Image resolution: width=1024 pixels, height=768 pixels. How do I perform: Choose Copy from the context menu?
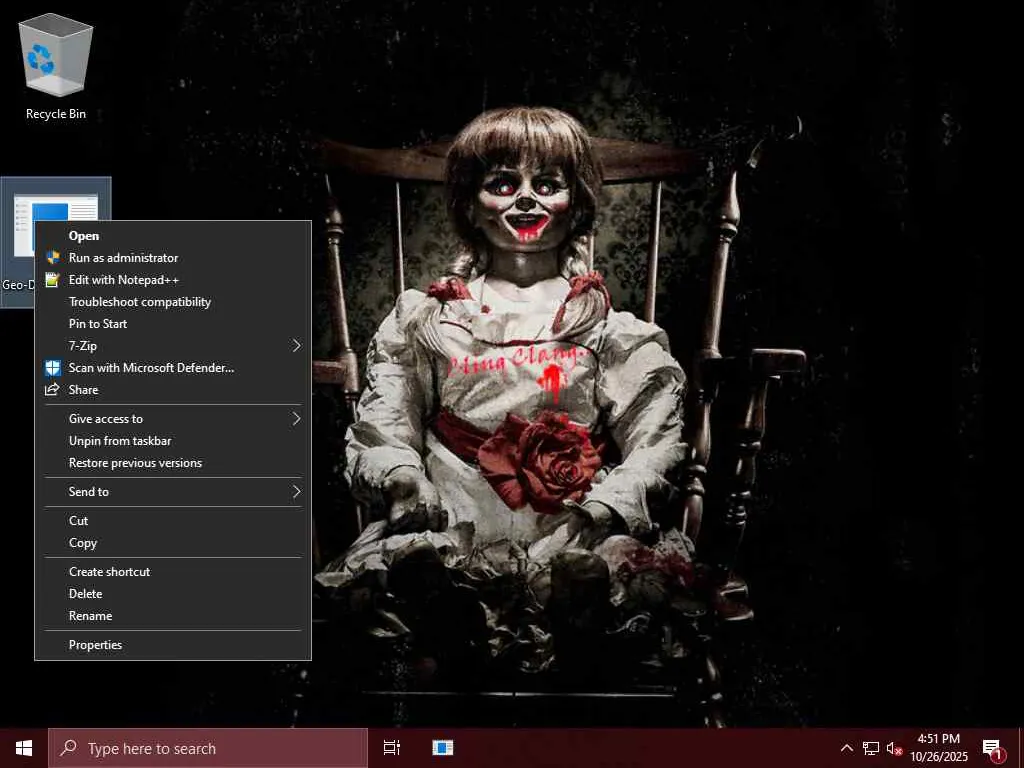click(x=173, y=543)
